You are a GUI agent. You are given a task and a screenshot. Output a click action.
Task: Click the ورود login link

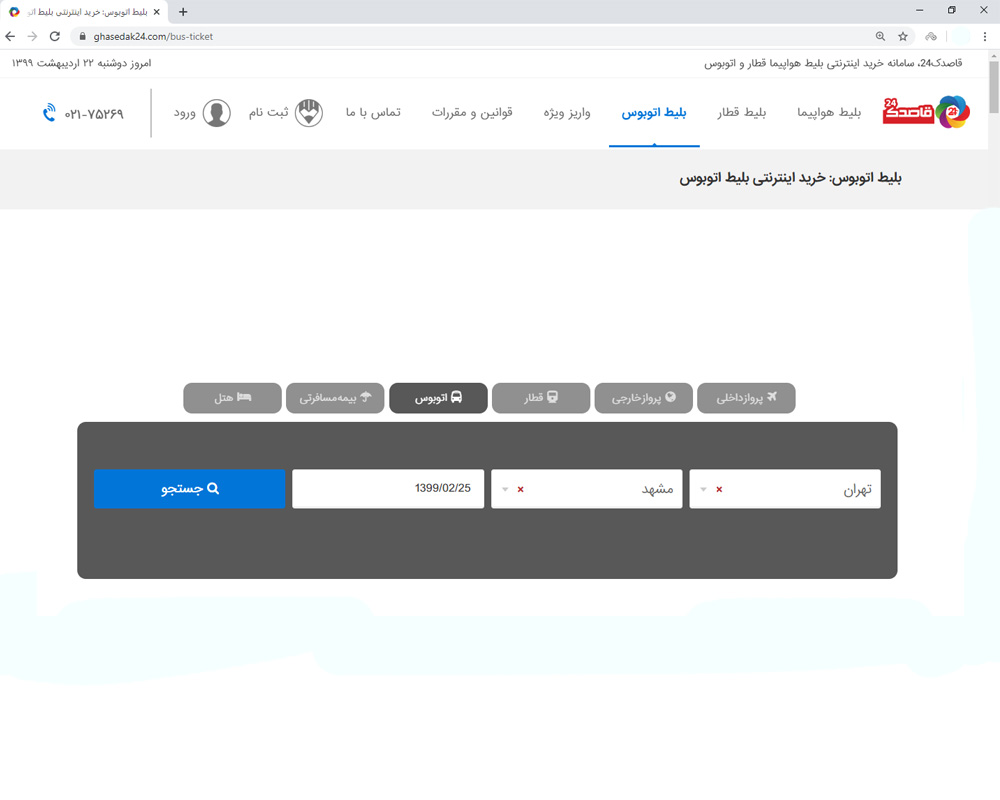pyautogui.click(x=185, y=114)
